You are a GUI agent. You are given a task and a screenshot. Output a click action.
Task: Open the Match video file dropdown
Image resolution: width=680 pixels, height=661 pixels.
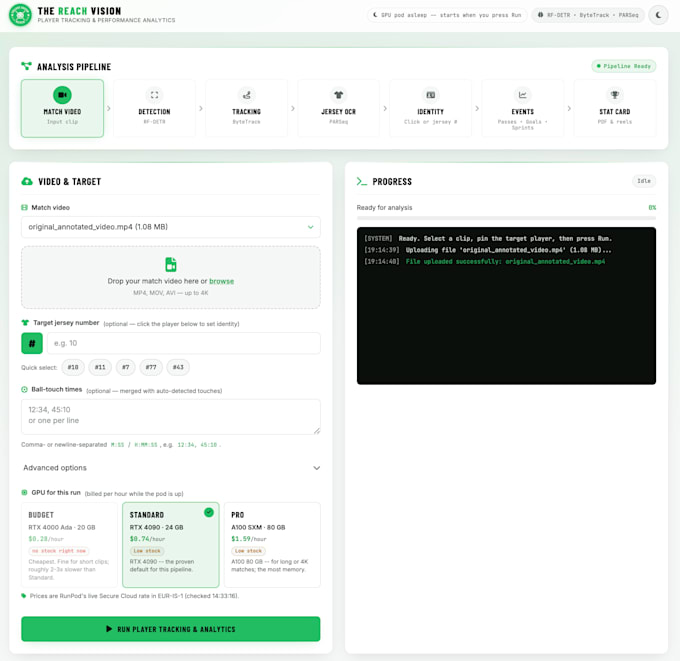pyautogui.click(x=171, y=227)
